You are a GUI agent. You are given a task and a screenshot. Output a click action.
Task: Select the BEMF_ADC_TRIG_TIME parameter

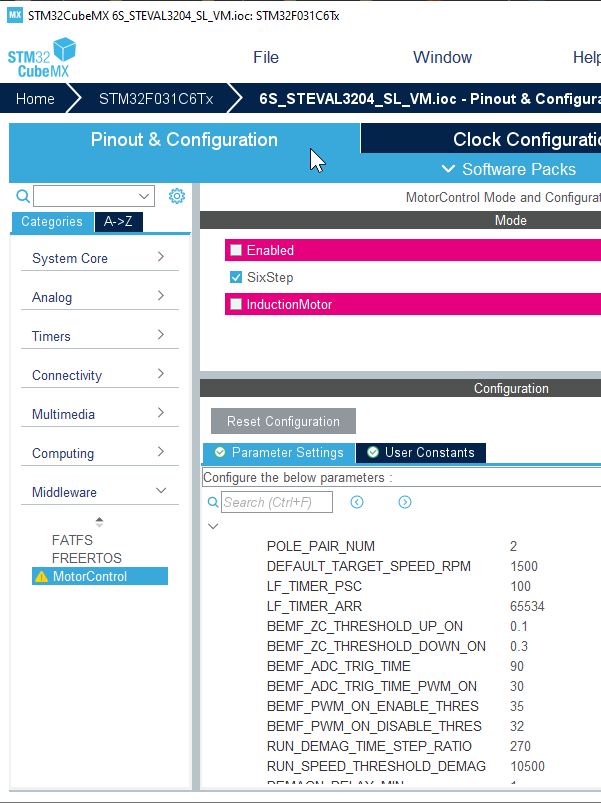pyautogui.click(x=339, y=666)
